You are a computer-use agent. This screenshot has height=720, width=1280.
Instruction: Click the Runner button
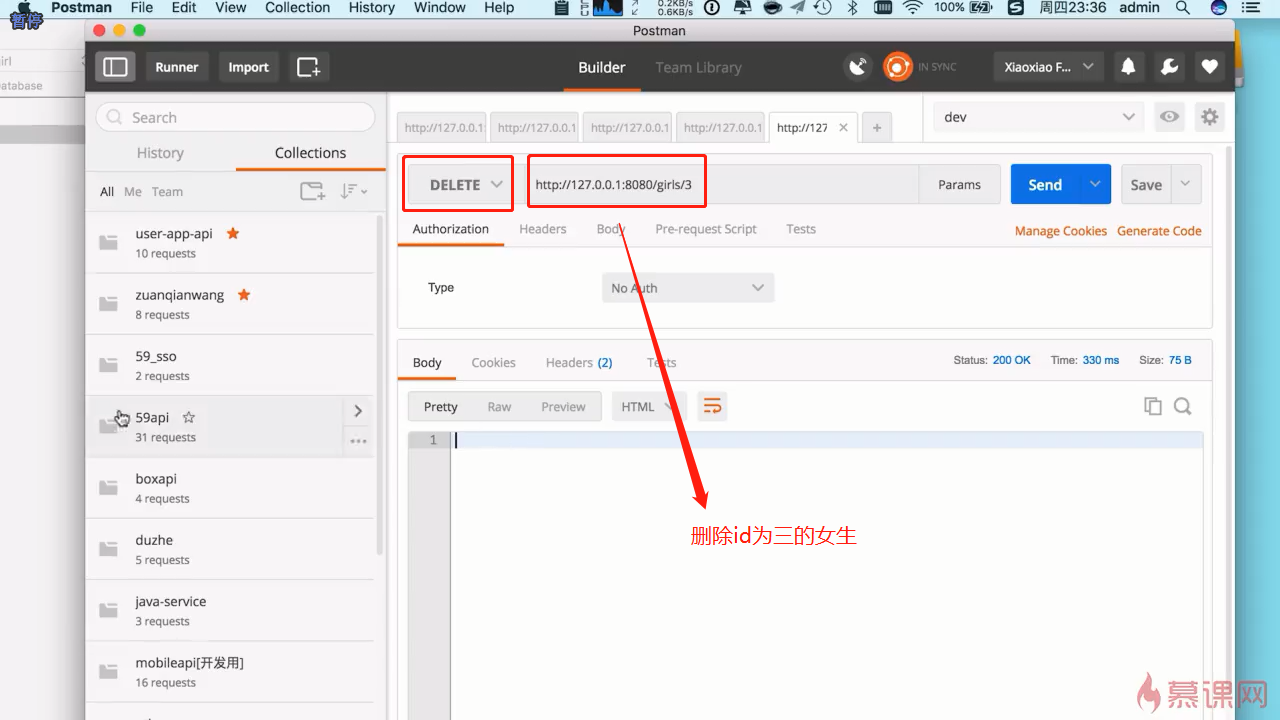click(177, 67)
